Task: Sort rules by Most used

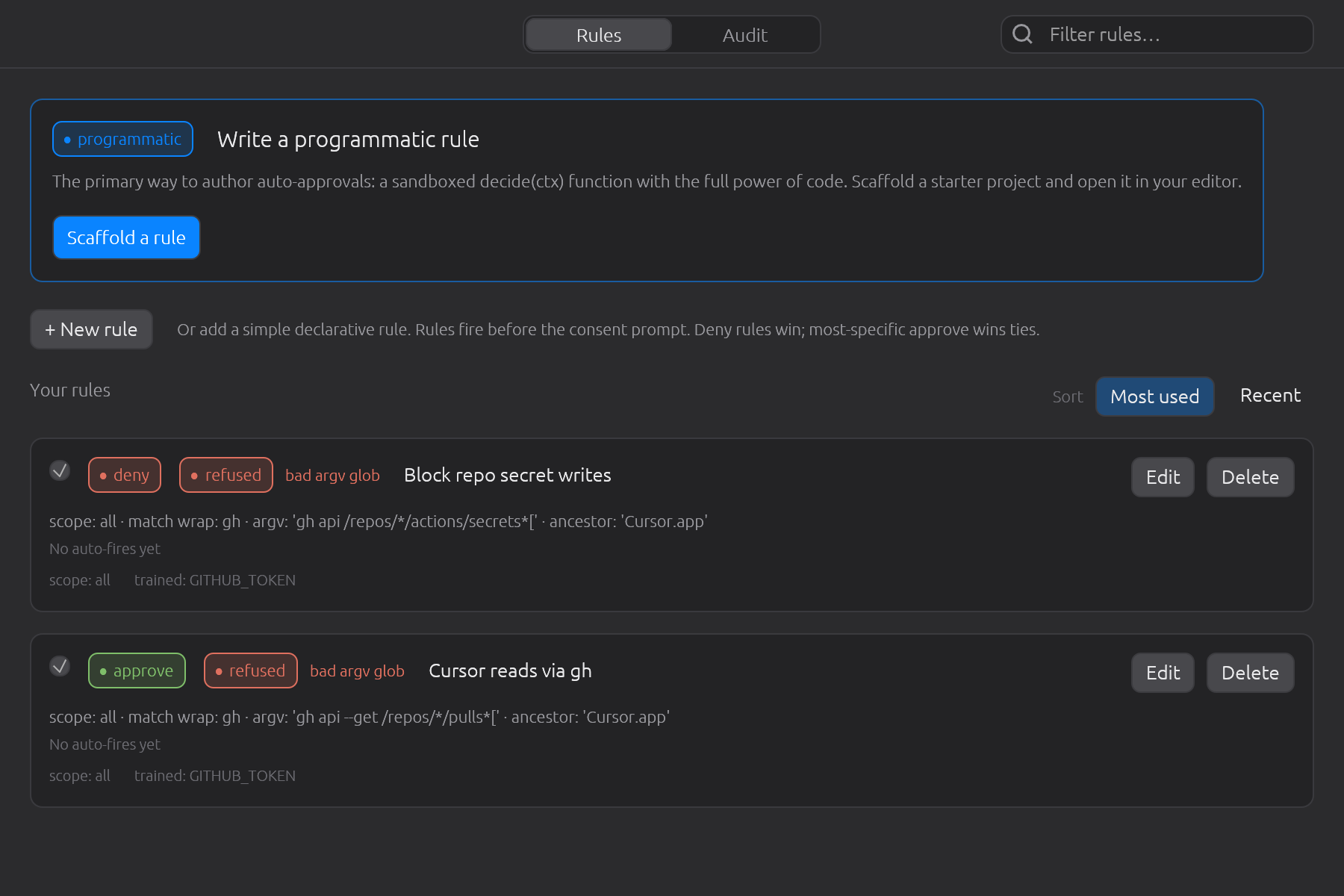Action: tap(1154, 396)
